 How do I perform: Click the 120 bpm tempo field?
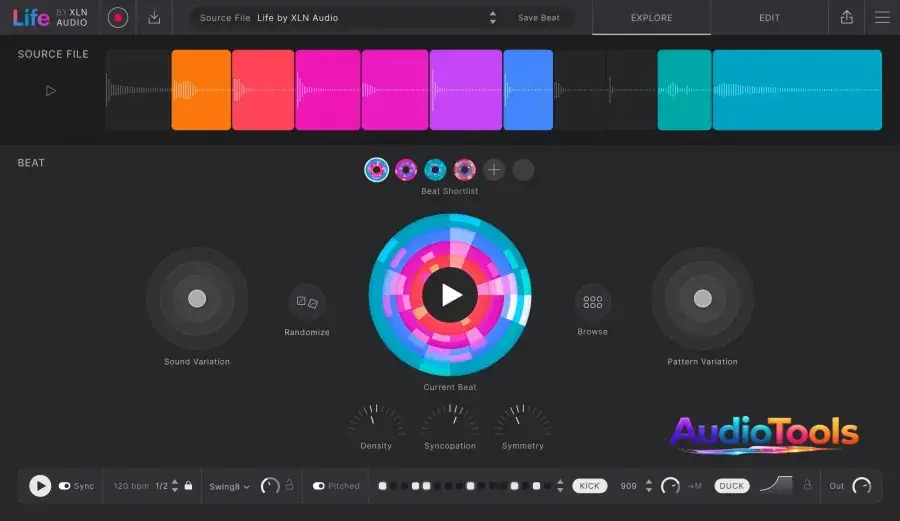(131, 486)
